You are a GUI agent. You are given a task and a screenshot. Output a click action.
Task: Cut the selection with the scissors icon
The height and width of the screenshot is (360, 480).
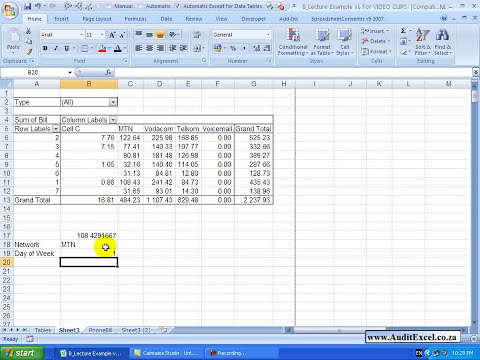(x=29, y=31)
